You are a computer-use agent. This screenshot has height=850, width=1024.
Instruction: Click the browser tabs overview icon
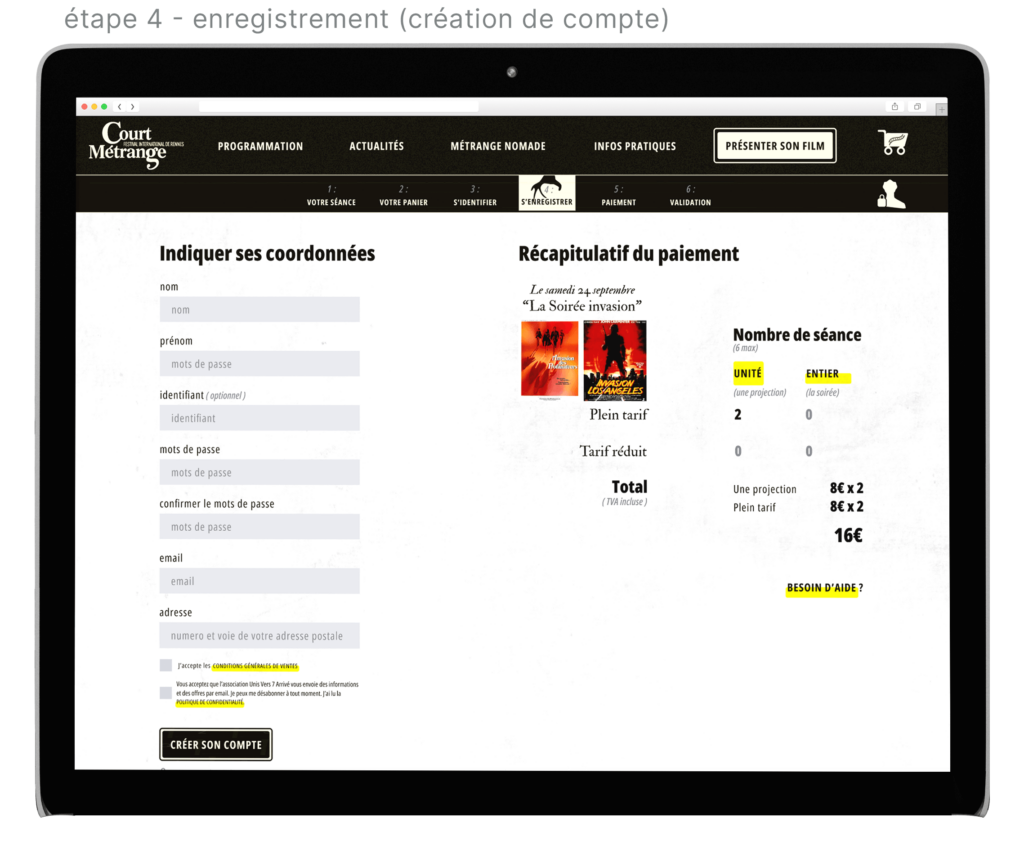click(x=917, y=107)
